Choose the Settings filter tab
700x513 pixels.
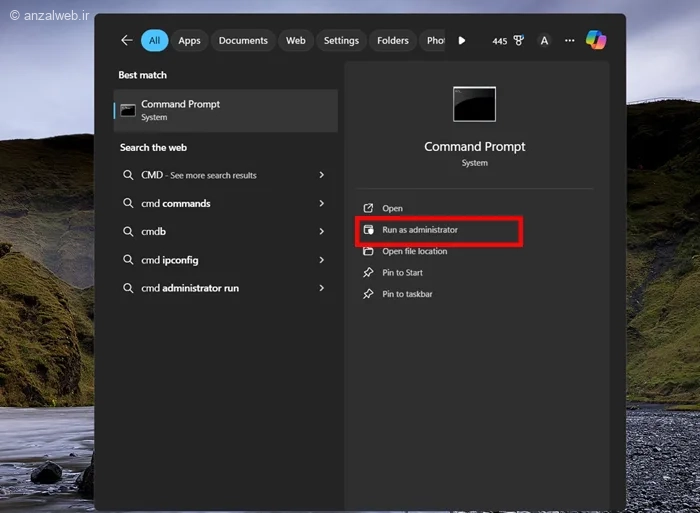(x=341, y=41)
